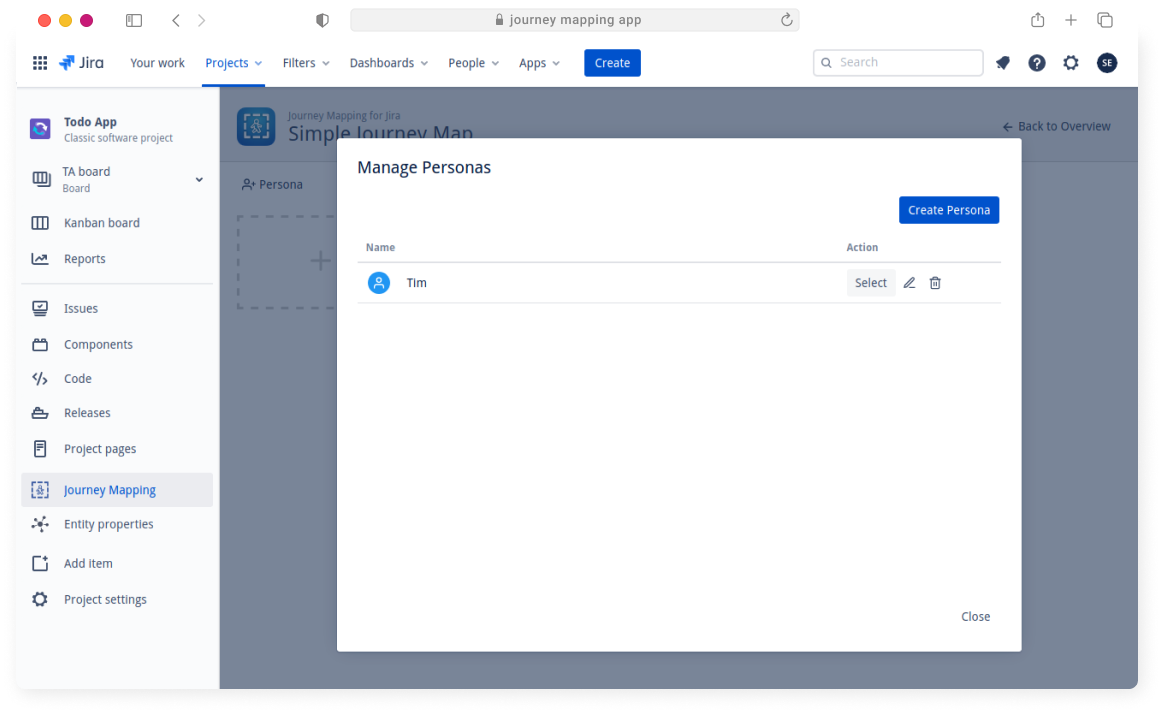Click the Tim persona name
Image resolution: width=1162 pixels, height=713 pixels.
coord(416,282)
